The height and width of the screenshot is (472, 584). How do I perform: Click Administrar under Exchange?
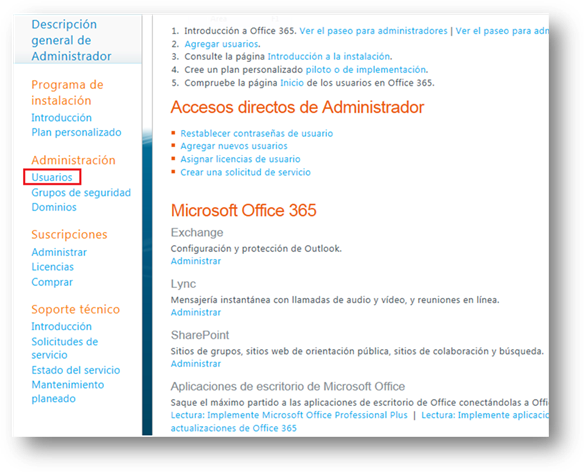click(196, 261)
